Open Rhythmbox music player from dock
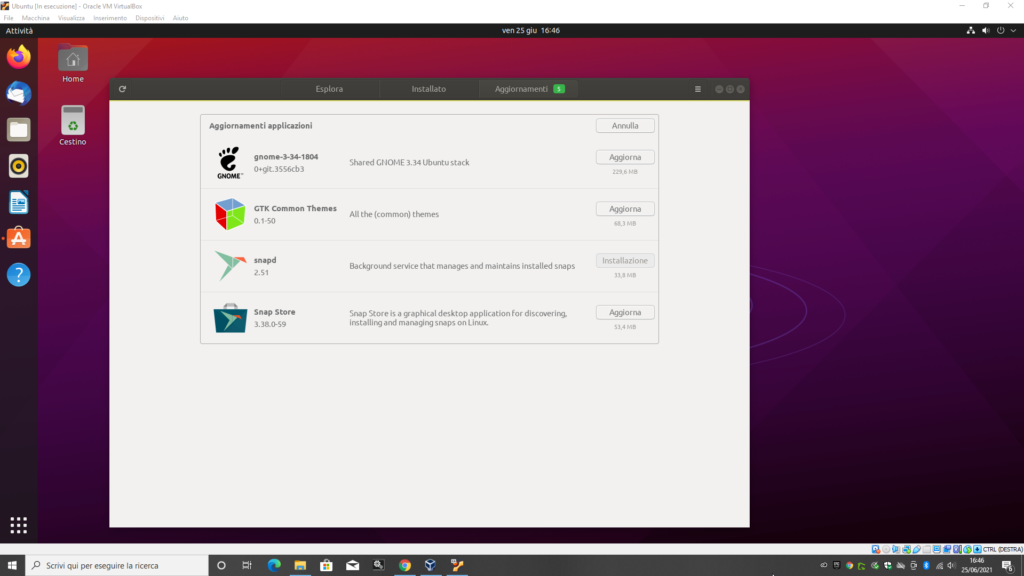The width and height of the screenshot is (1024, 576). [x=18, y=165]
